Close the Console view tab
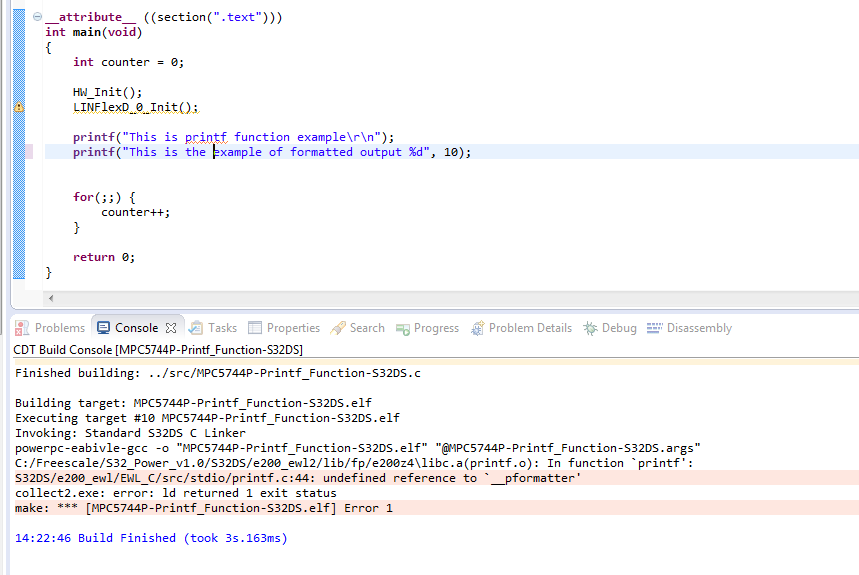Screen dimensions: 859x575 tap(171, 328)
